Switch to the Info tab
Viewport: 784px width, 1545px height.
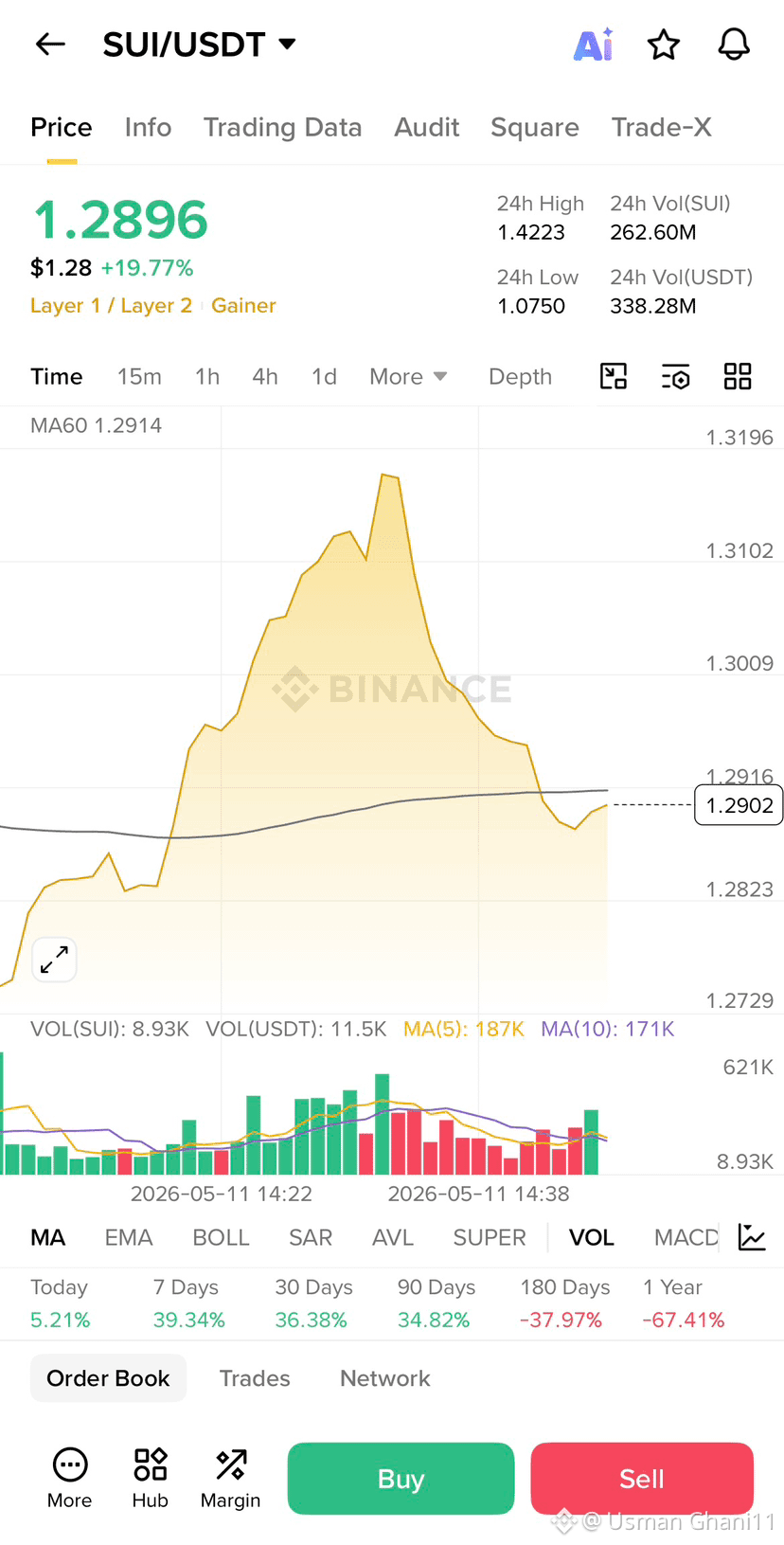tap(148, 128)
